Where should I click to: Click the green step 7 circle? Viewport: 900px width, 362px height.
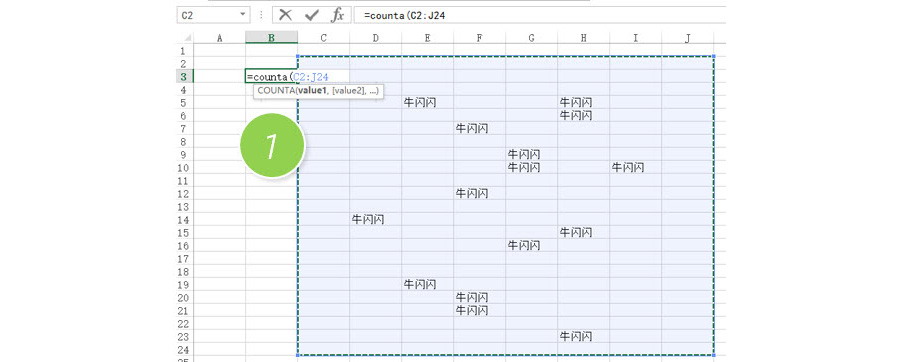pos(271,146)
